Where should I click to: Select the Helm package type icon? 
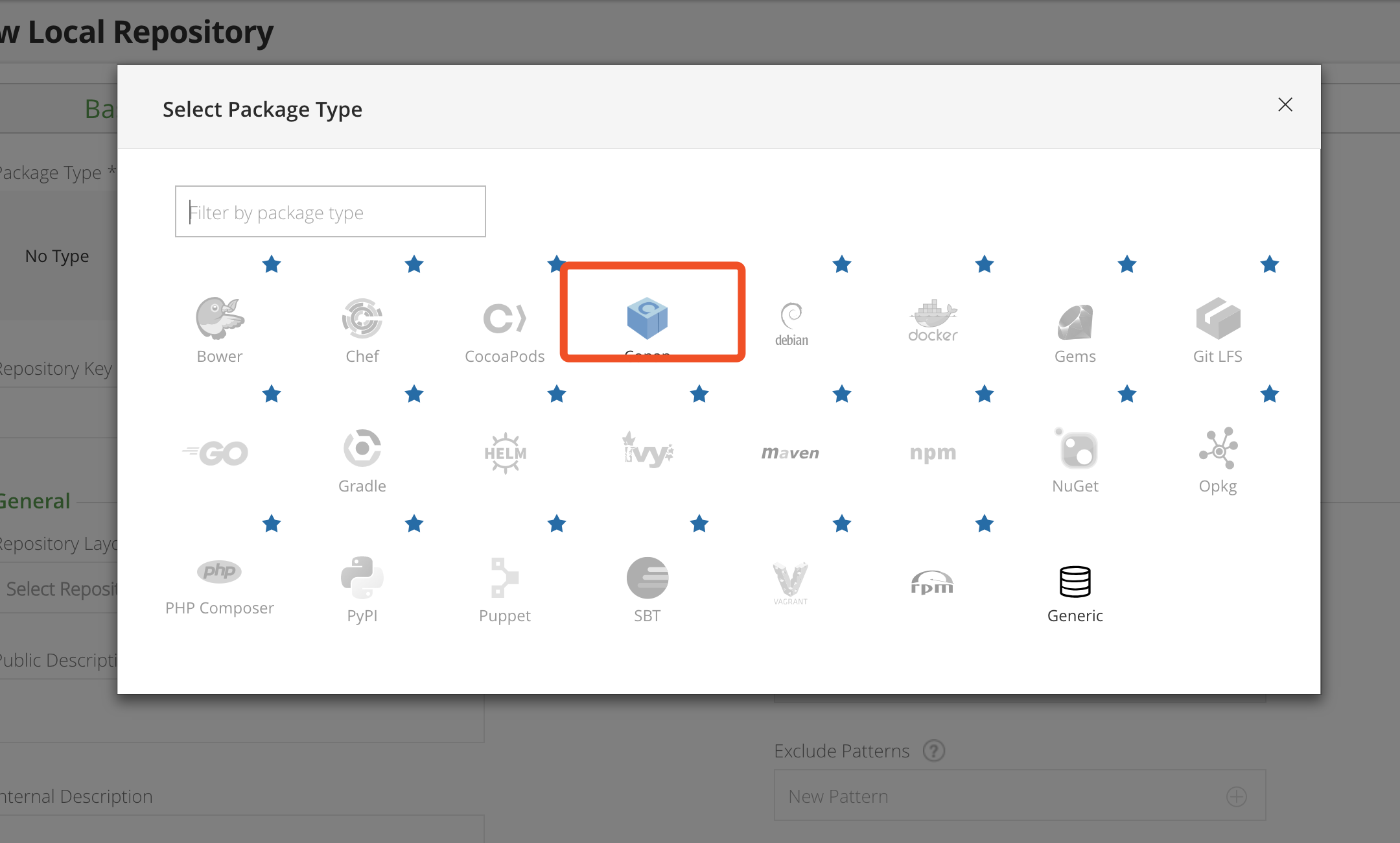tap(505, 452)
